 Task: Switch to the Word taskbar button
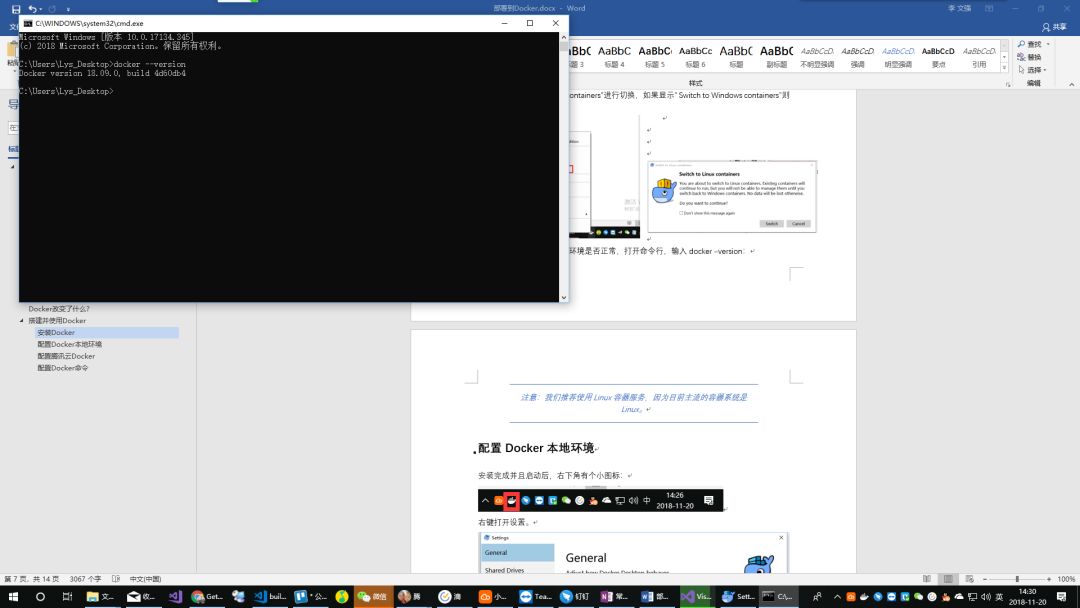[x=654, y=596]
